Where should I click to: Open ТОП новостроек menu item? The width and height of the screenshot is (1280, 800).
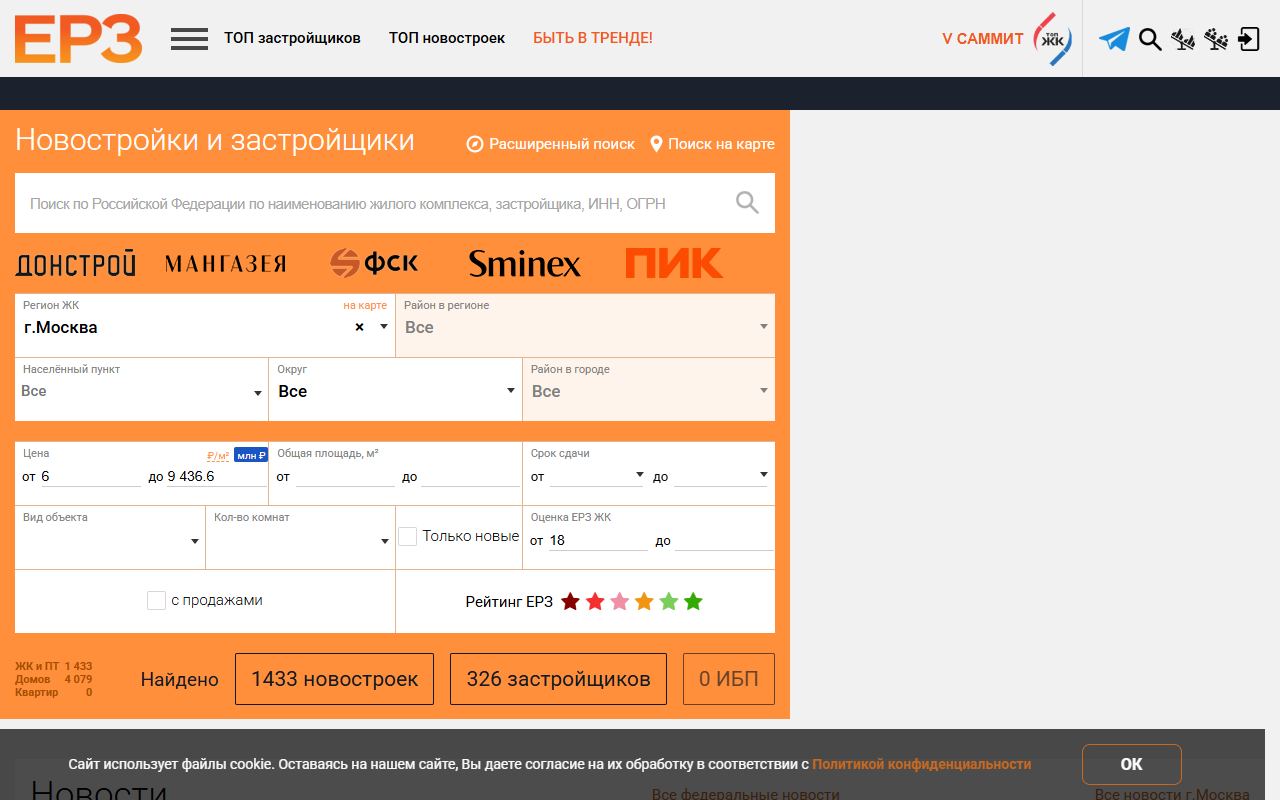(447, 38)
